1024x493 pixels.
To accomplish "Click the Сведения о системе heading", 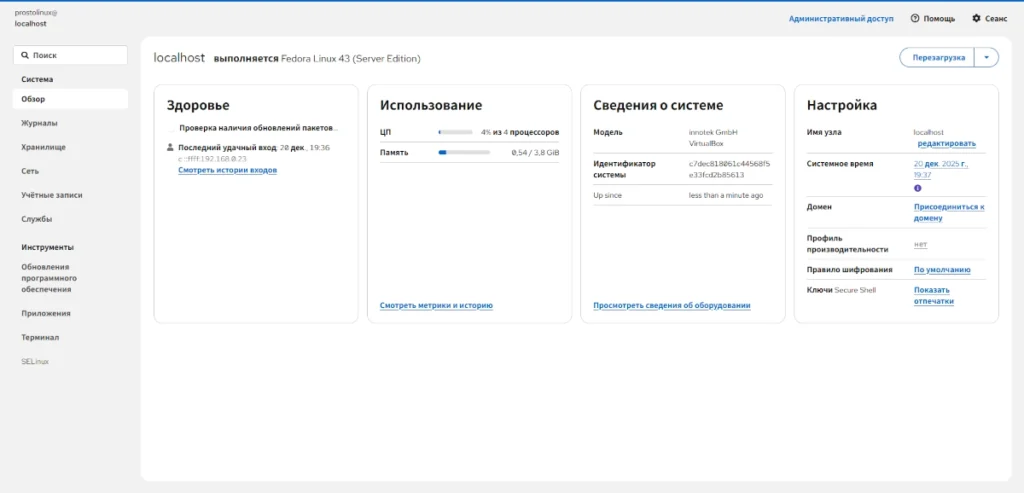I will [x=658, y=105].
